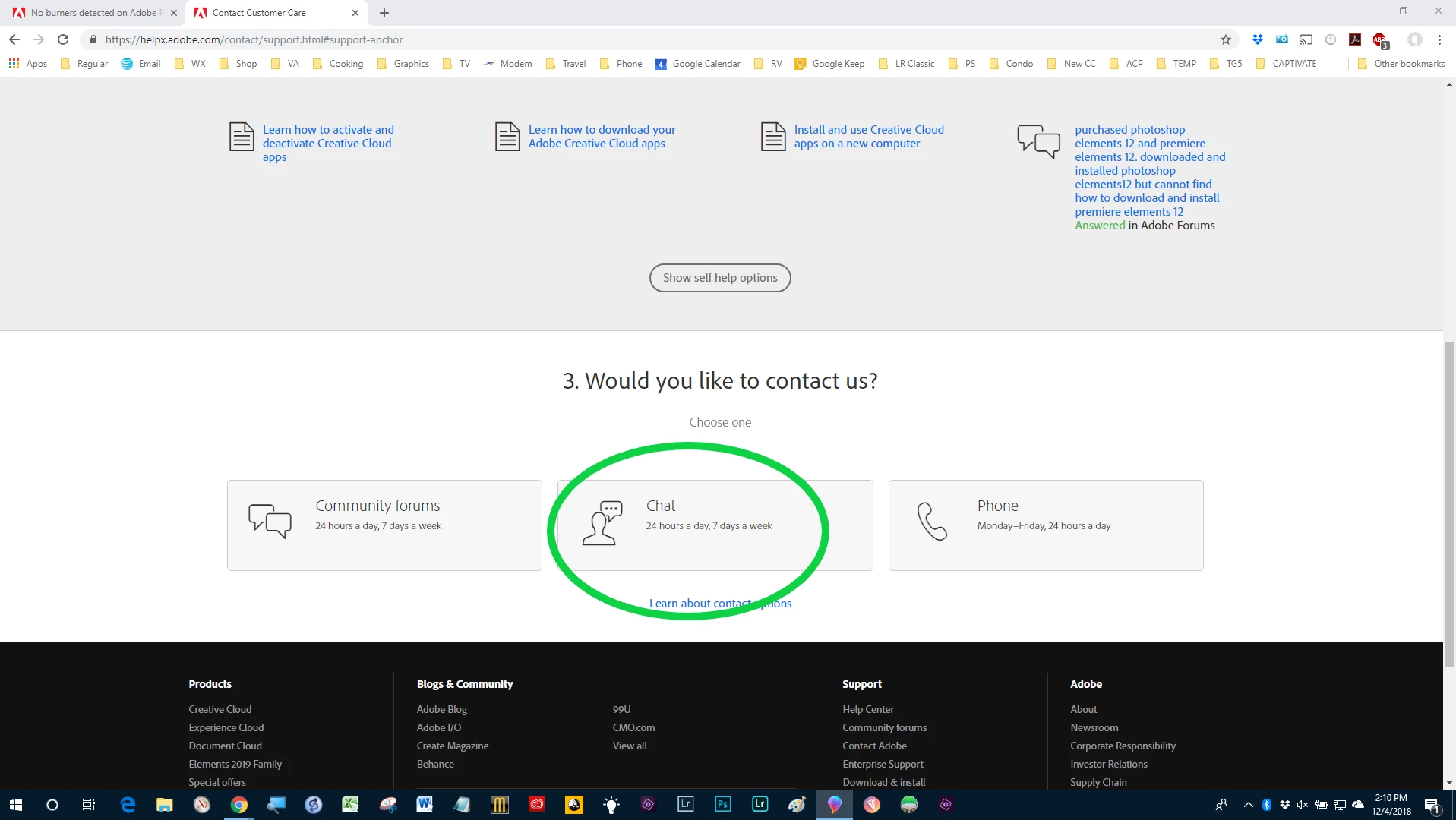Open Elements 2019 Family footer link
The height and width of the screenshot is (820, 1456).
point(235,764)
